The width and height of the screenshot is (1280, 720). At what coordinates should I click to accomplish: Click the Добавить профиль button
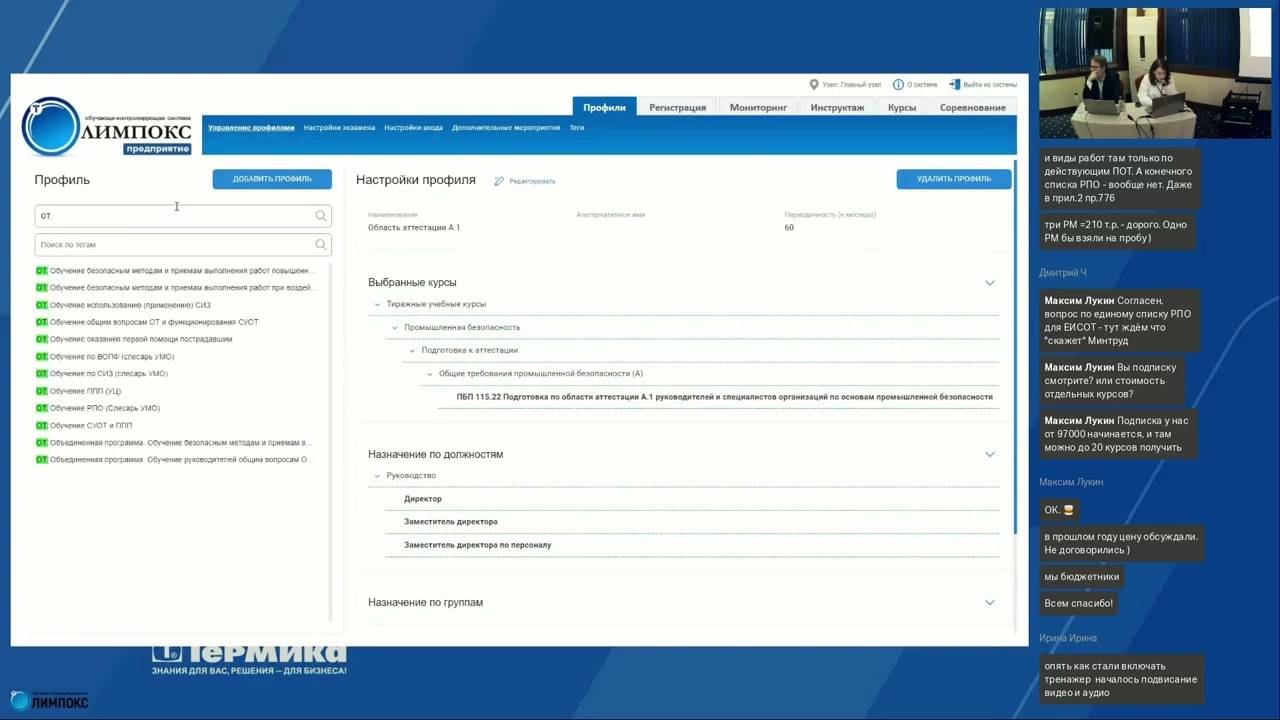pos(272,179)
